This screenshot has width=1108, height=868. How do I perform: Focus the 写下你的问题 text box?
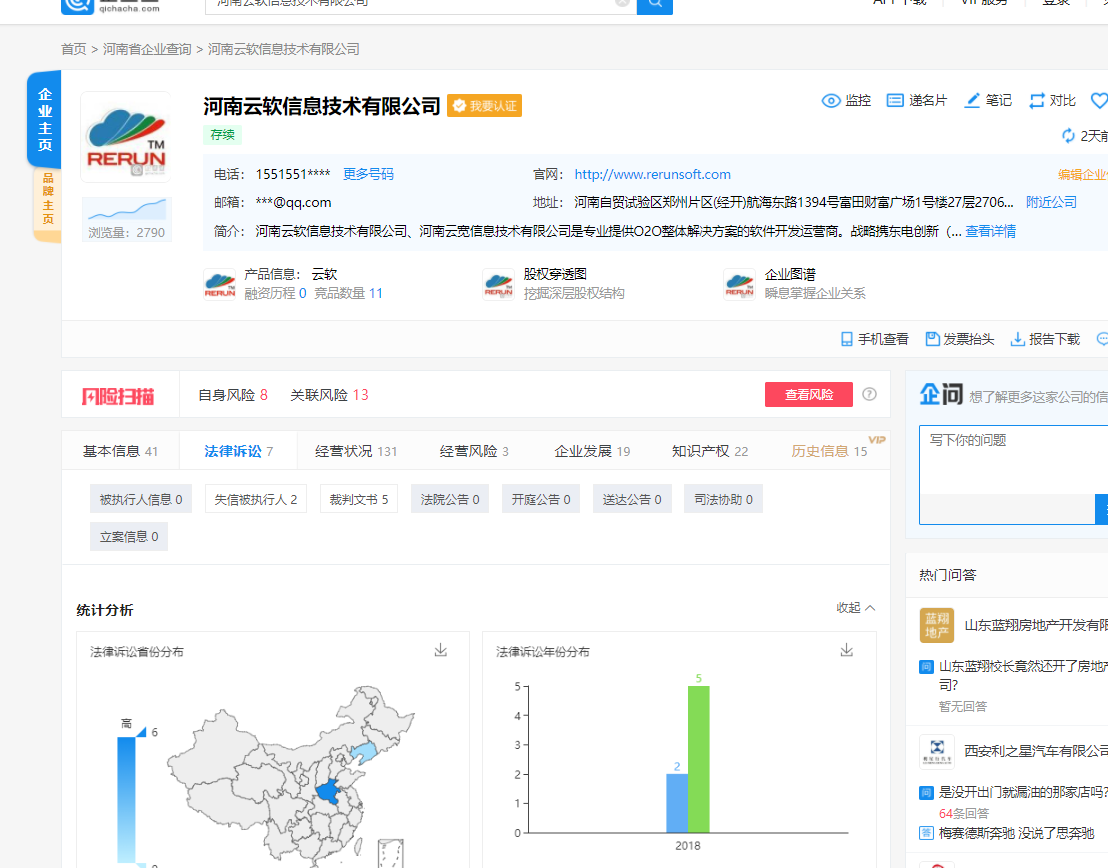pyautogui.click(x=1013, y=460)
